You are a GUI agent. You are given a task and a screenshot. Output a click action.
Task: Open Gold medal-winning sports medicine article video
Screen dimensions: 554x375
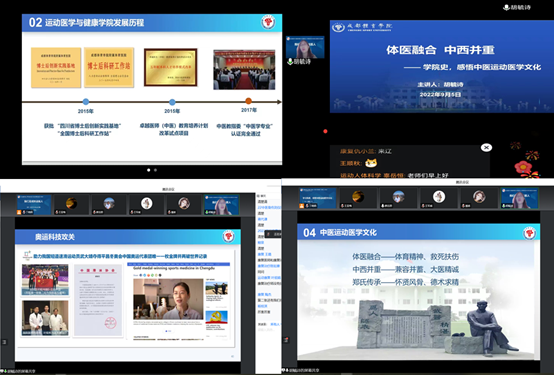pos(168,299)
